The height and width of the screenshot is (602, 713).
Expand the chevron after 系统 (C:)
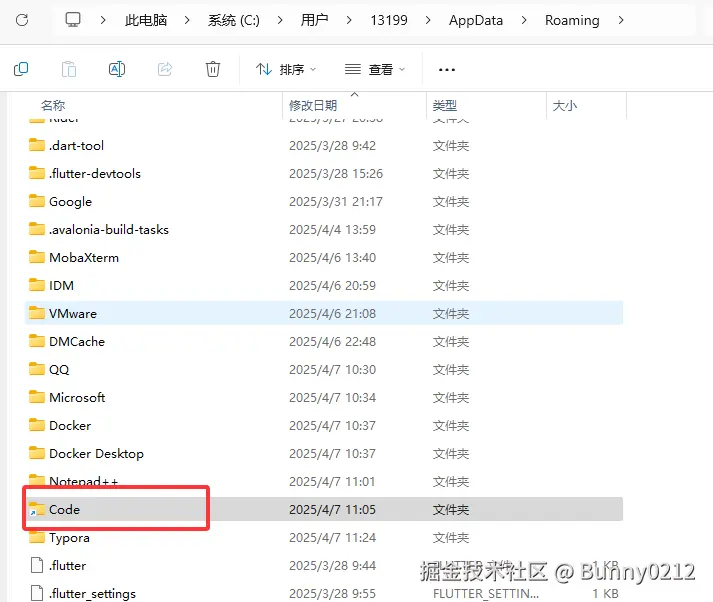pyautogui.click(x=280, y=20)
